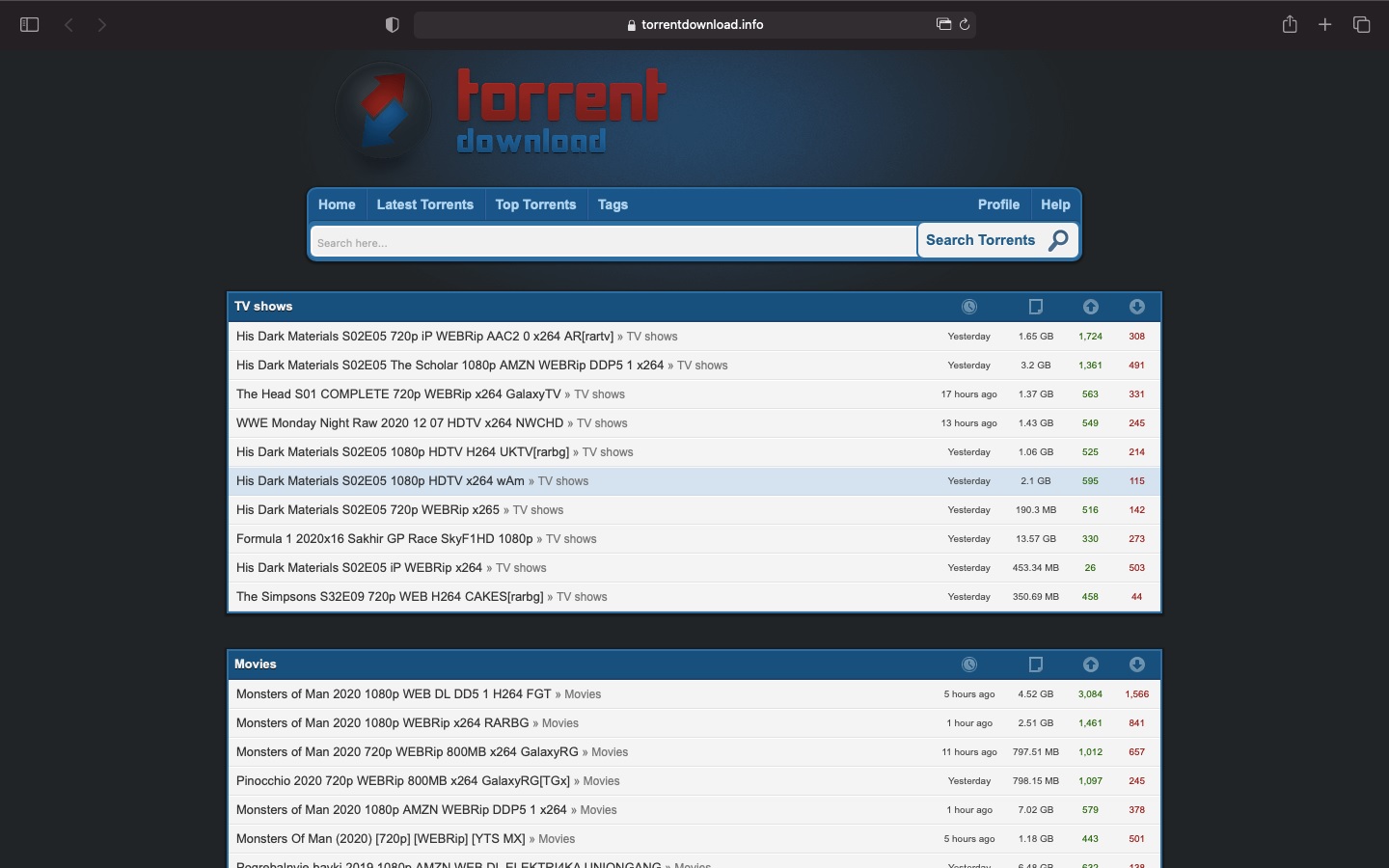Open the Latest Torrents menu item
The image size is (1389, 868).
pos(425,204)
